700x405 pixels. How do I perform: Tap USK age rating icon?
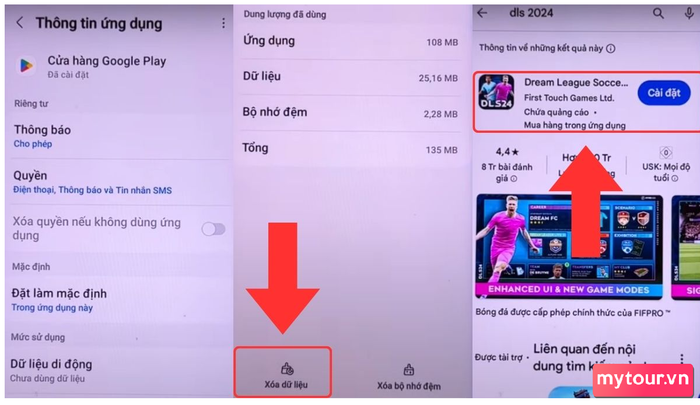666,153
